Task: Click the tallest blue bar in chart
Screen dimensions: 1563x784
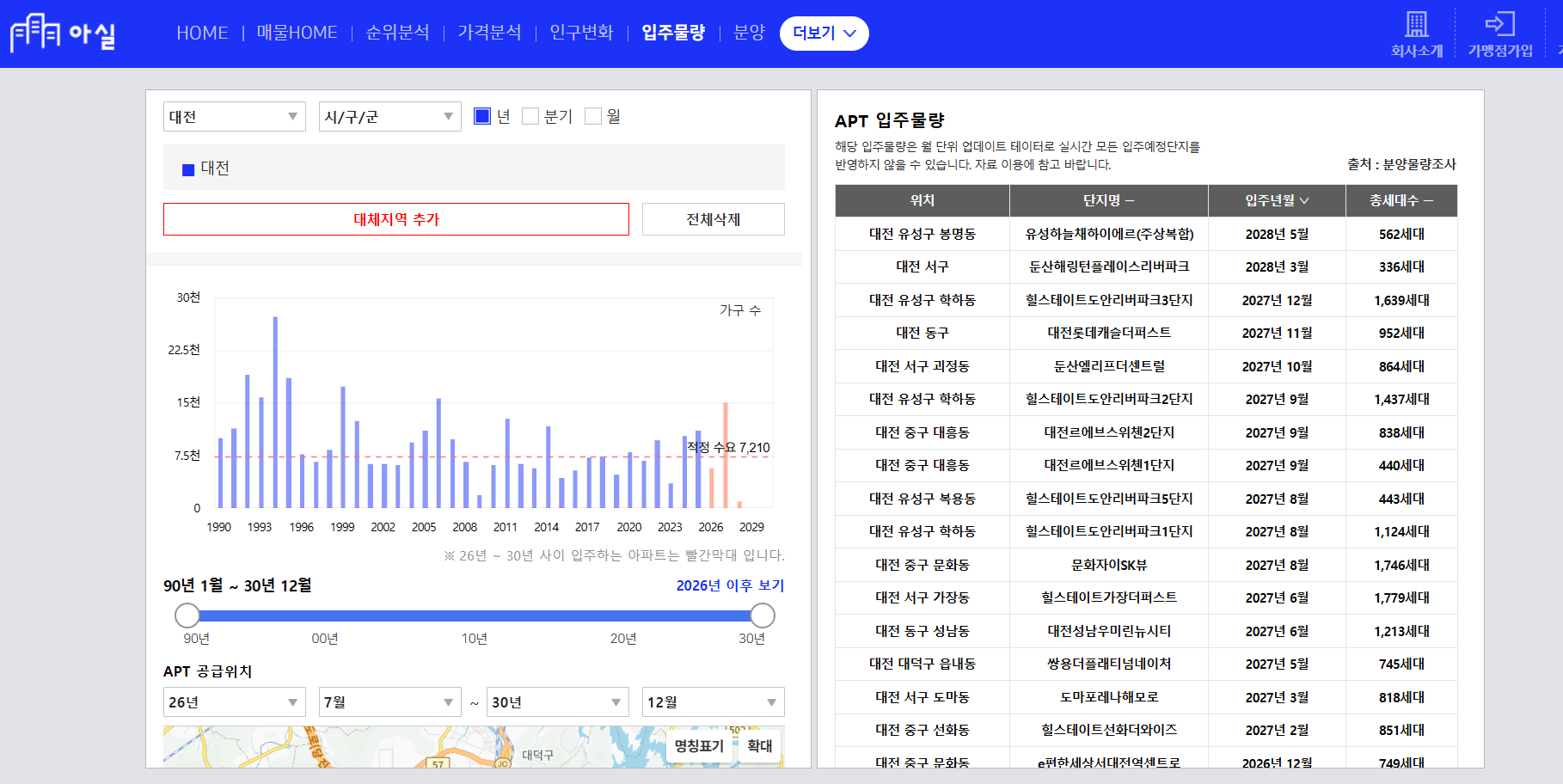Action: [275, 412]
